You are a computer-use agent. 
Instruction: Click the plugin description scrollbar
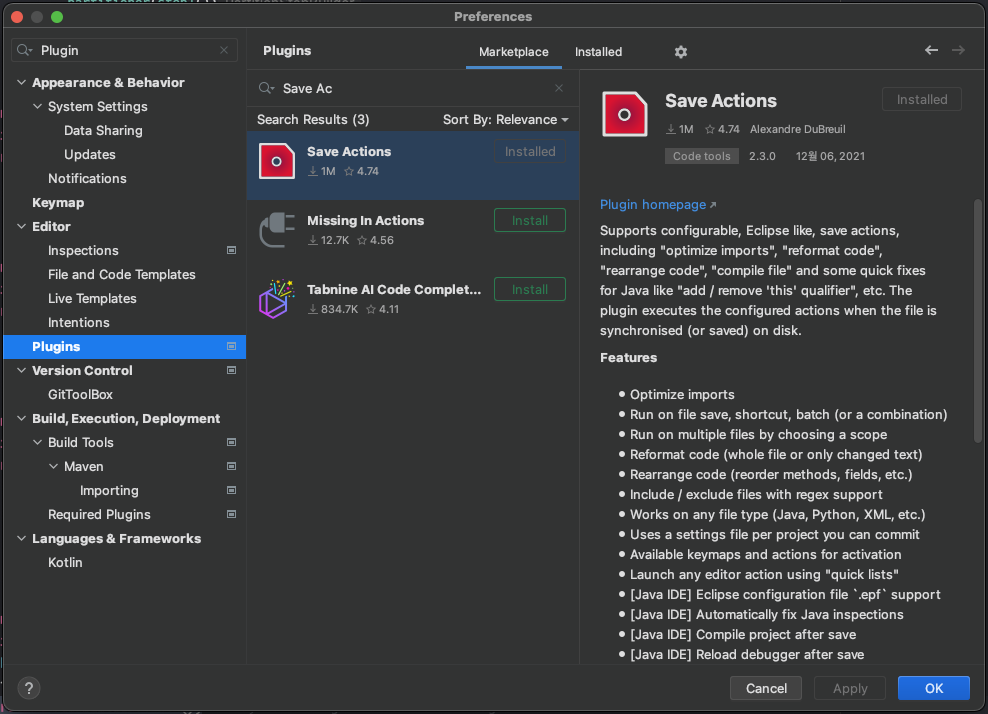click(x=977, y=321)
